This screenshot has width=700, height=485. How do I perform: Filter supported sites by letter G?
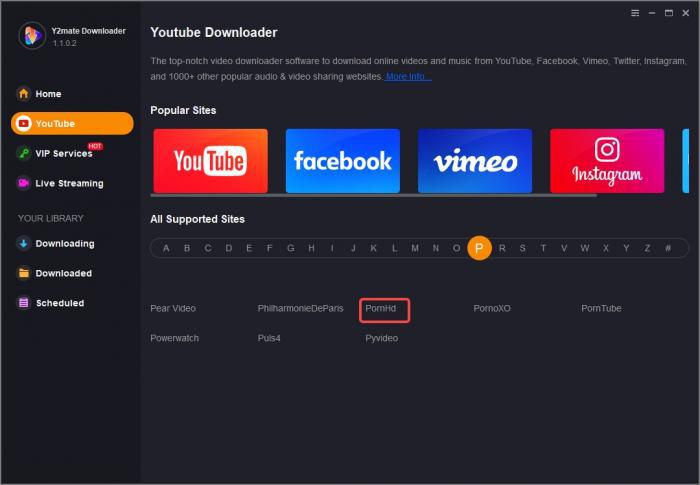291,248
